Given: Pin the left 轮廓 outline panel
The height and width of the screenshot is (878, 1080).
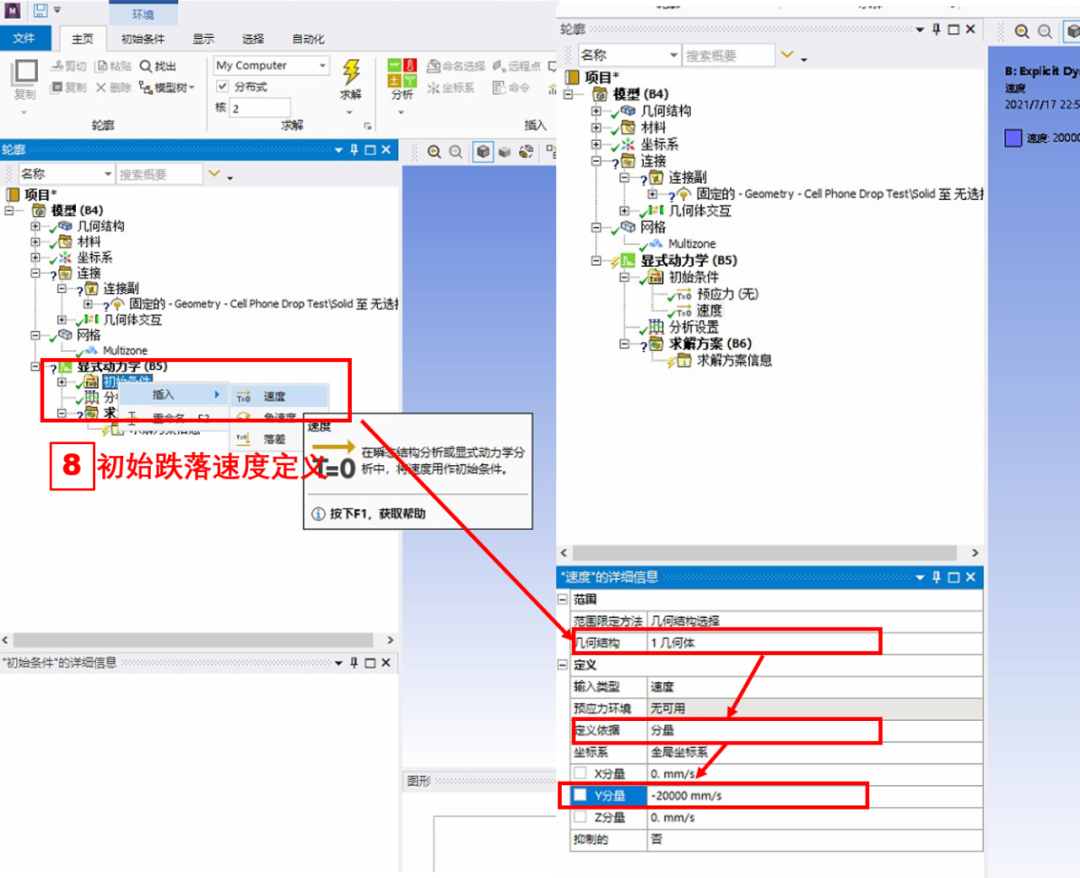Looking at the screenshot, I should tap(354, 149).
